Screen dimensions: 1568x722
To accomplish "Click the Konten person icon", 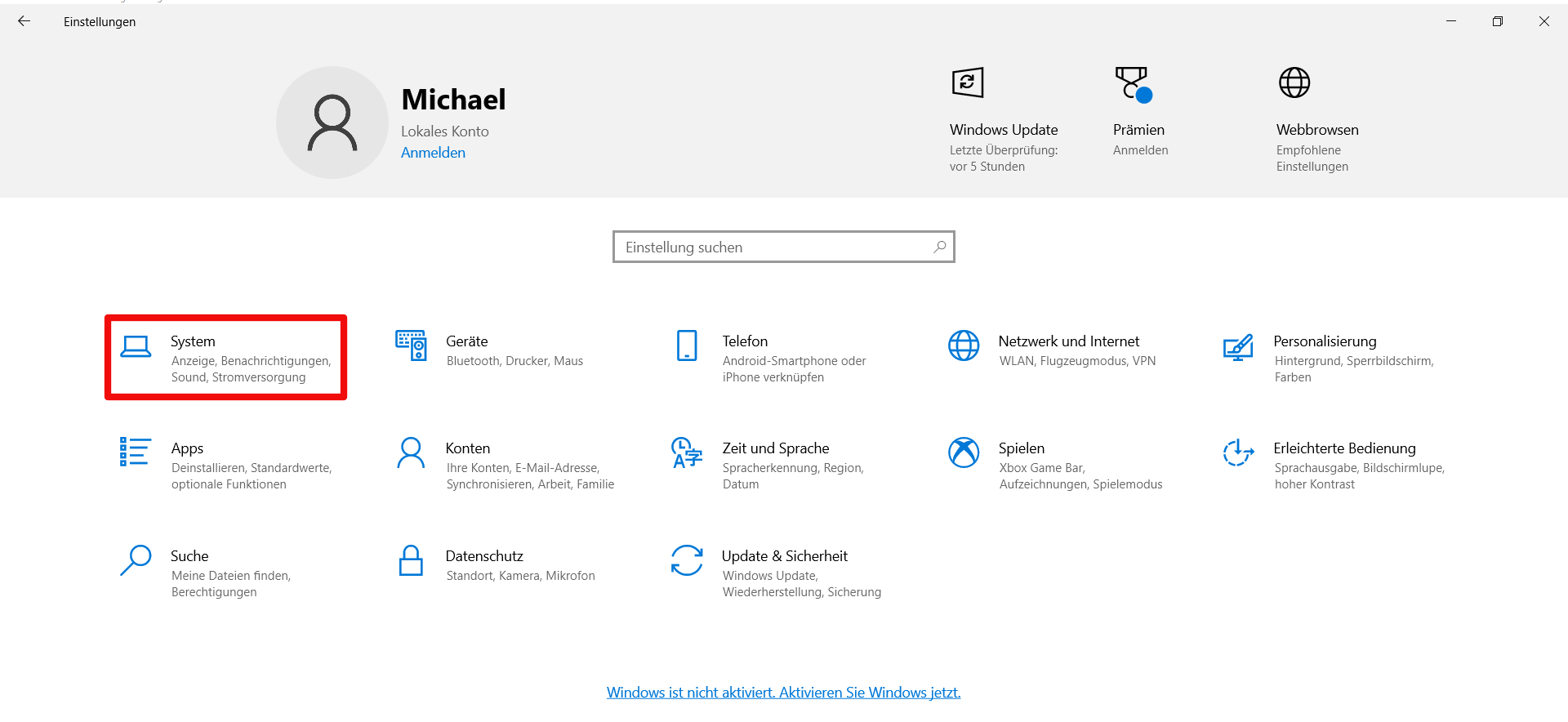I will click(411, 452).
